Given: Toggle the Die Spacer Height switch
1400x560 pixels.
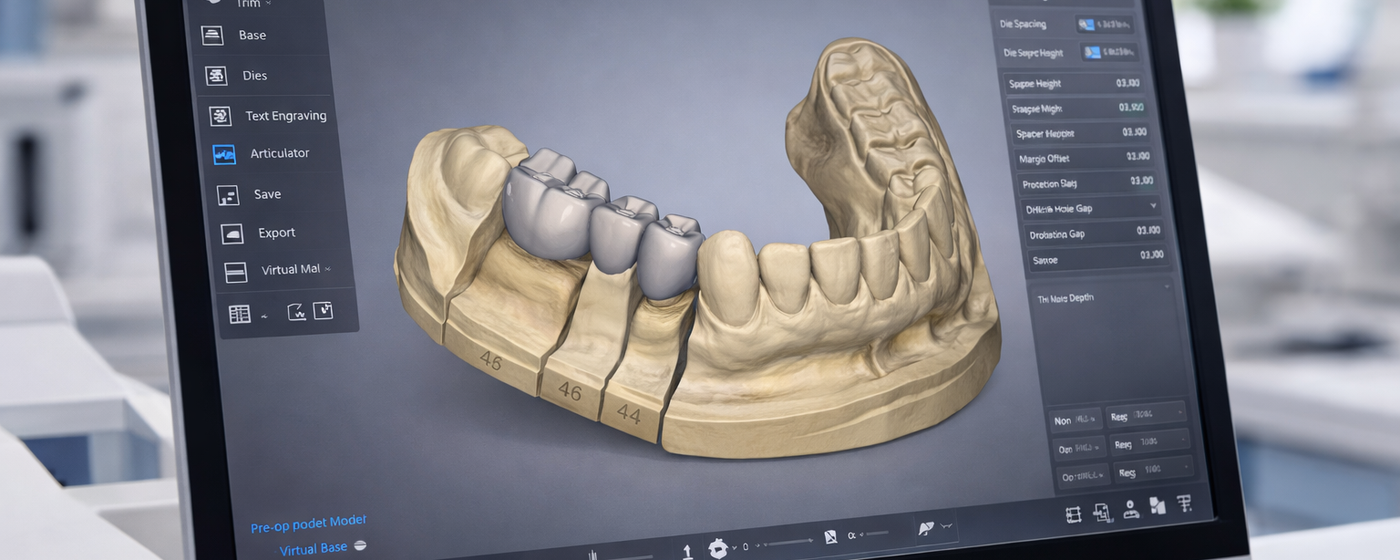Looking at the screenshot, I should pos(1091,53).
